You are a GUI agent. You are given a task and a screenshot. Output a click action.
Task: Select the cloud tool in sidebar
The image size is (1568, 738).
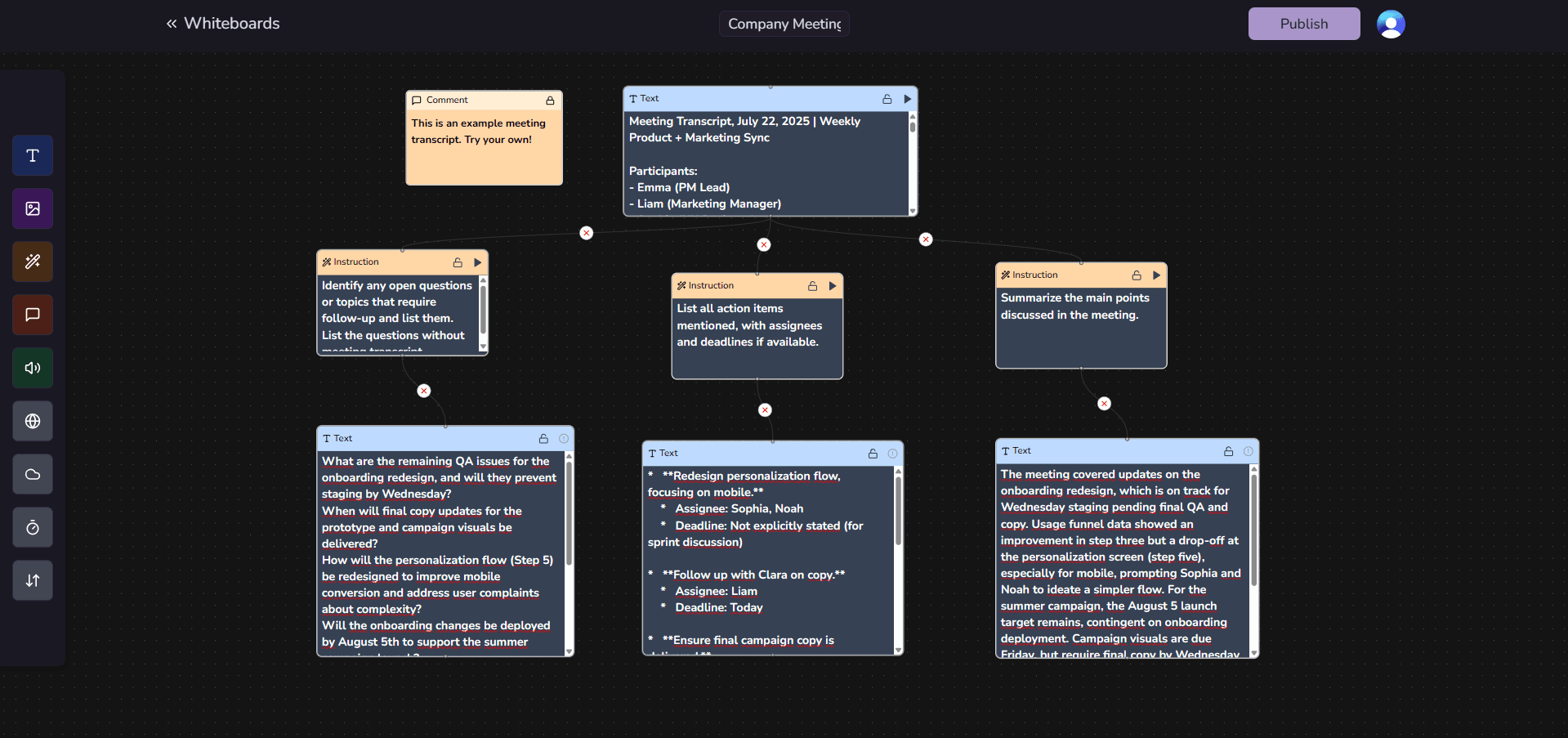pyautogui.click(x=33, y=474)
